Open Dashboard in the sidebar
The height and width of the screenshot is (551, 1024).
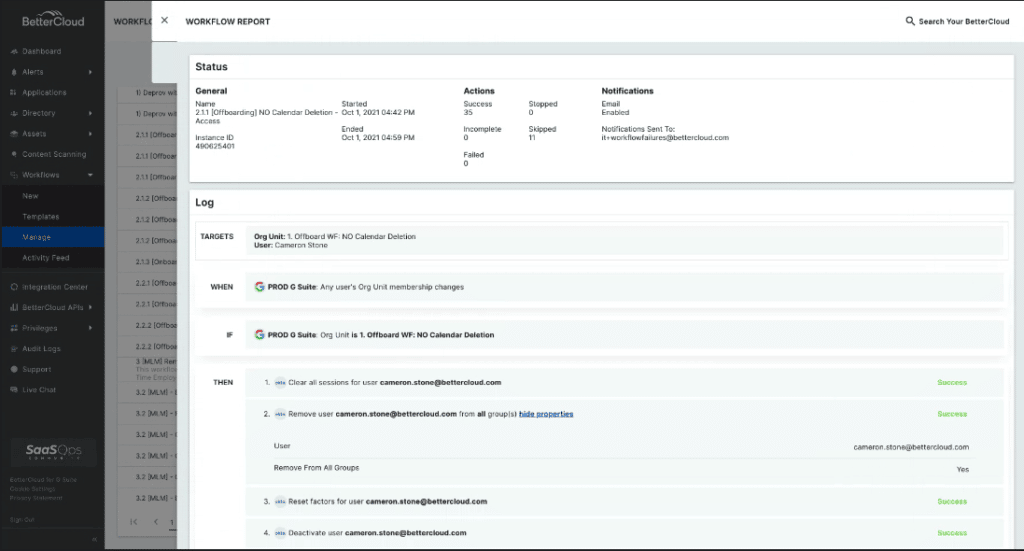[41, 51]
